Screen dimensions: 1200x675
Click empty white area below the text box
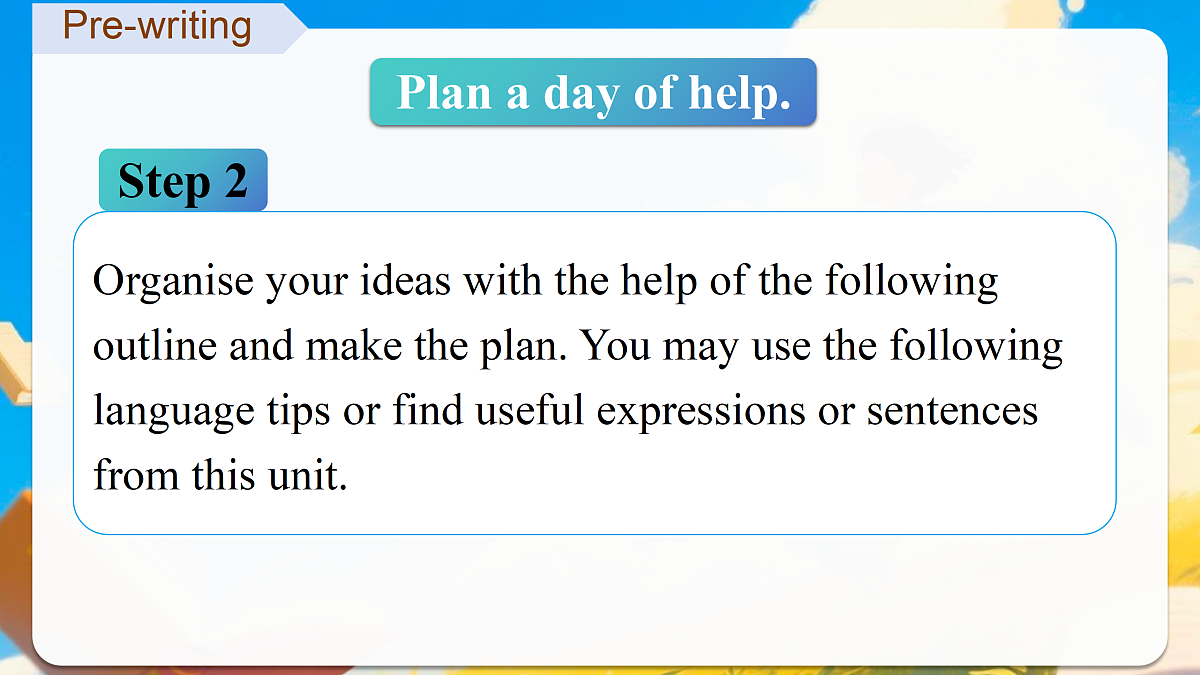[x=600, y=597]
